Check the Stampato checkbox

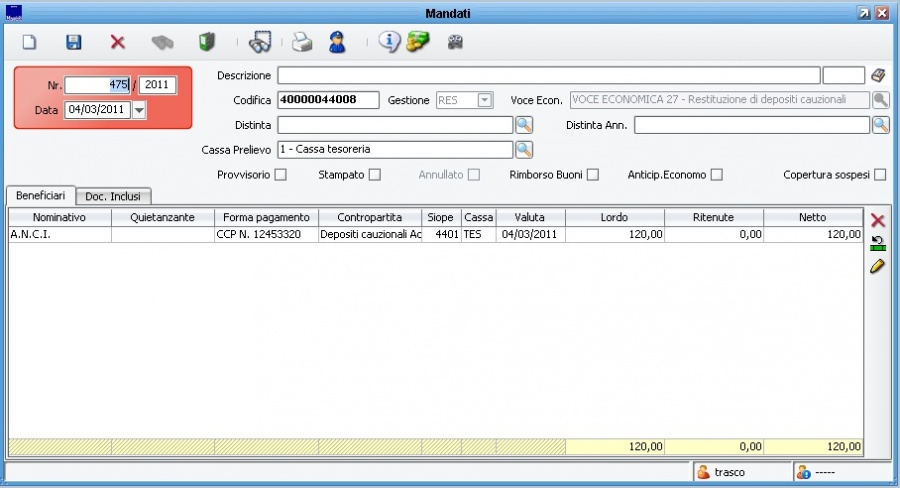(x=374, y=175)
